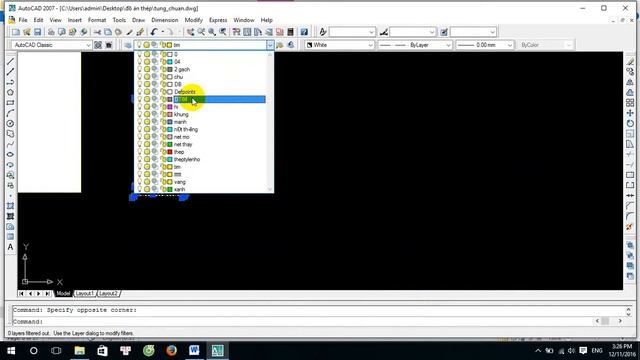
Task: Open the File menu
Action: [x=23, y=20]
